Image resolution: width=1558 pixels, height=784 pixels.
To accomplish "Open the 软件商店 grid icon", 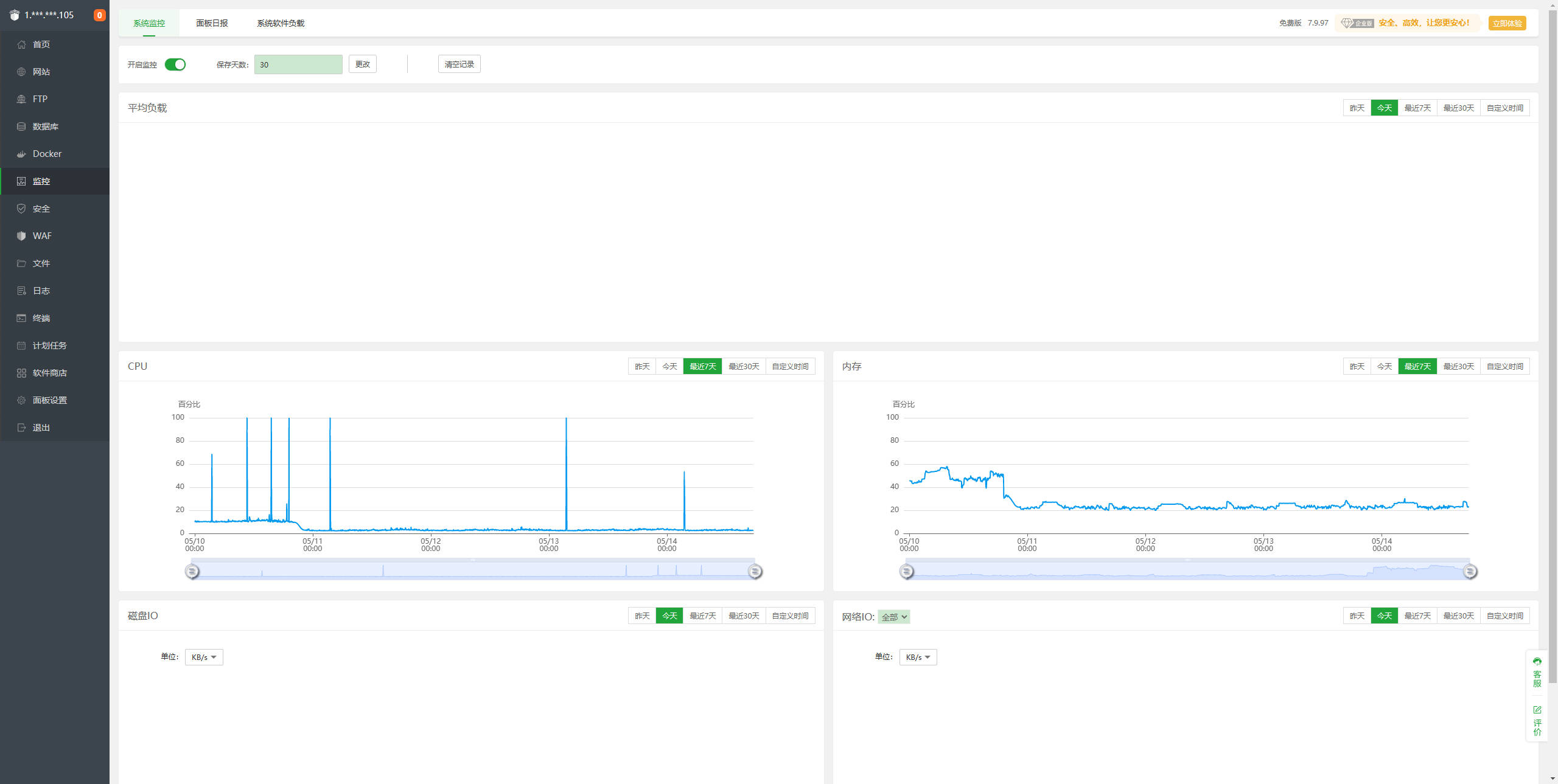I will coord(21,373).
